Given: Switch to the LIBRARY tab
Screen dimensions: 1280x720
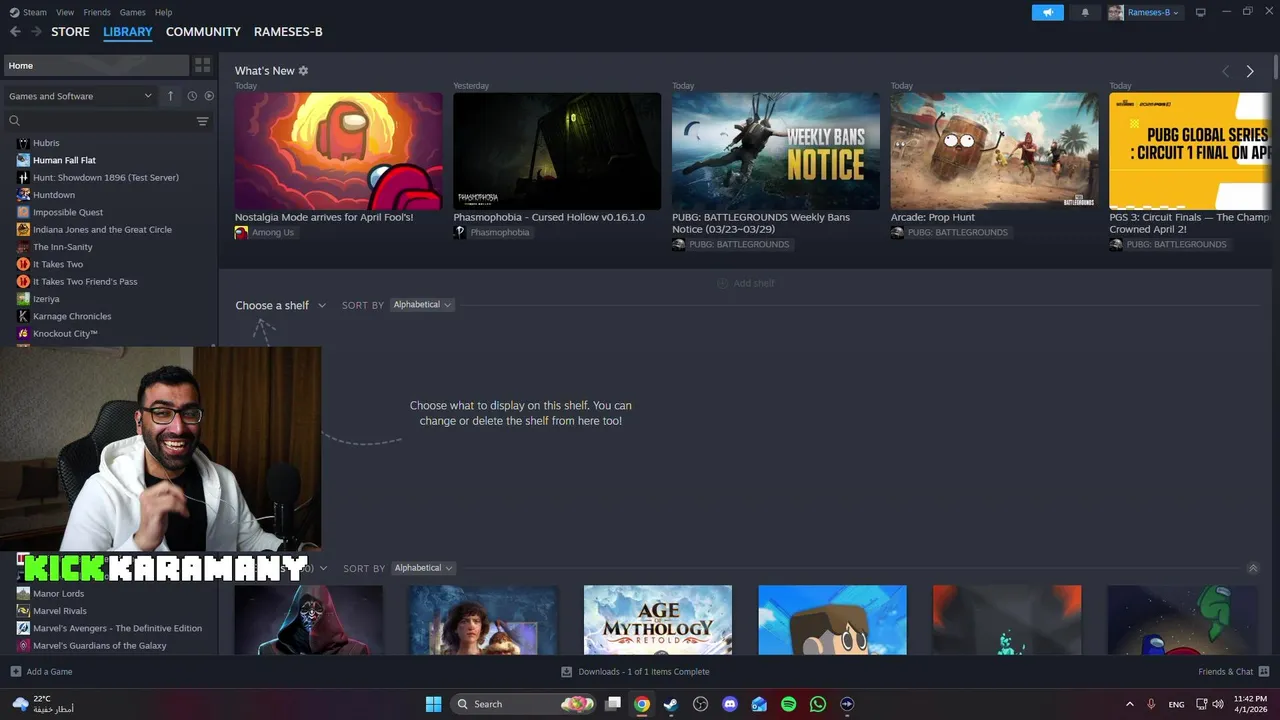Looking at the screenshot, I should click(x=128, y=32).
